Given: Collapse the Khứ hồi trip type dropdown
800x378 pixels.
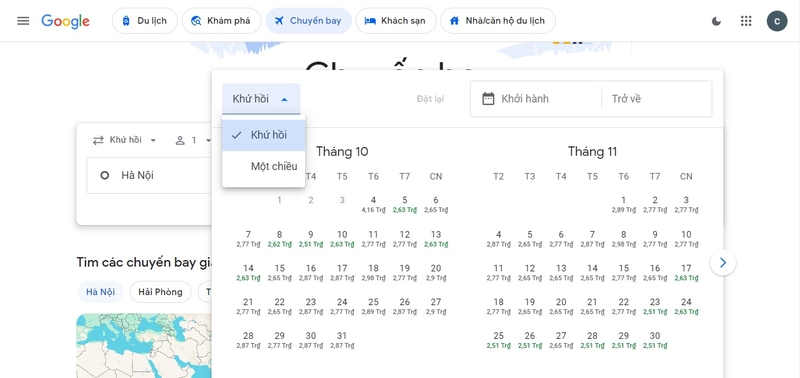Looking at the screenshot, I should tap(261, 99).
